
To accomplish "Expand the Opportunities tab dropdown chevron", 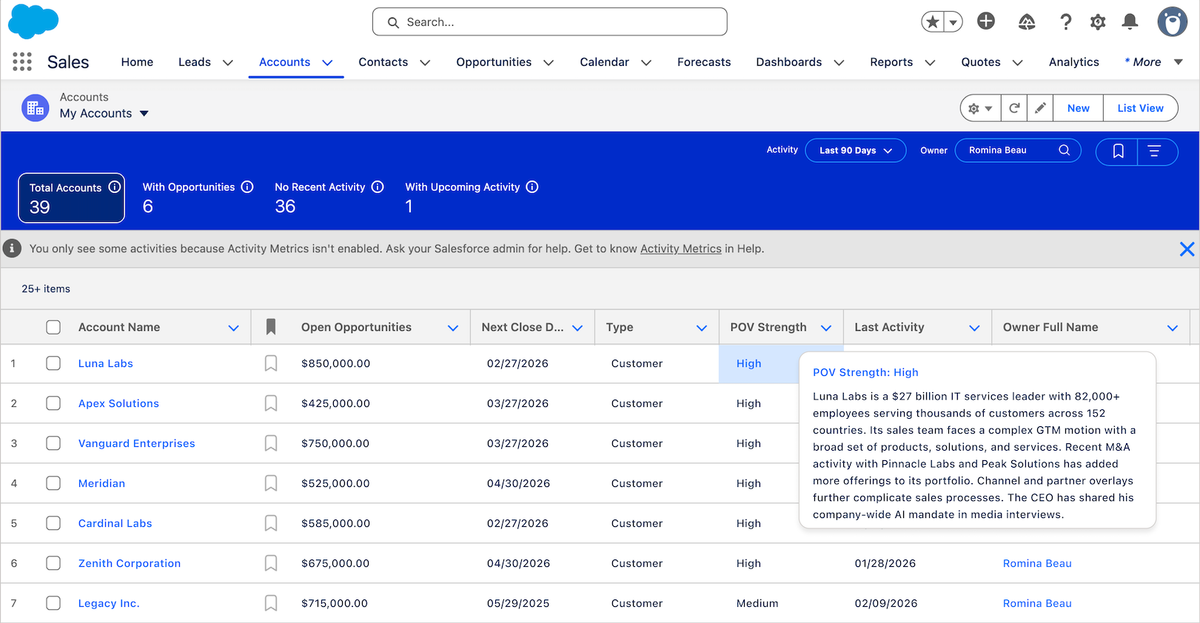I will [x=548, y=62].
